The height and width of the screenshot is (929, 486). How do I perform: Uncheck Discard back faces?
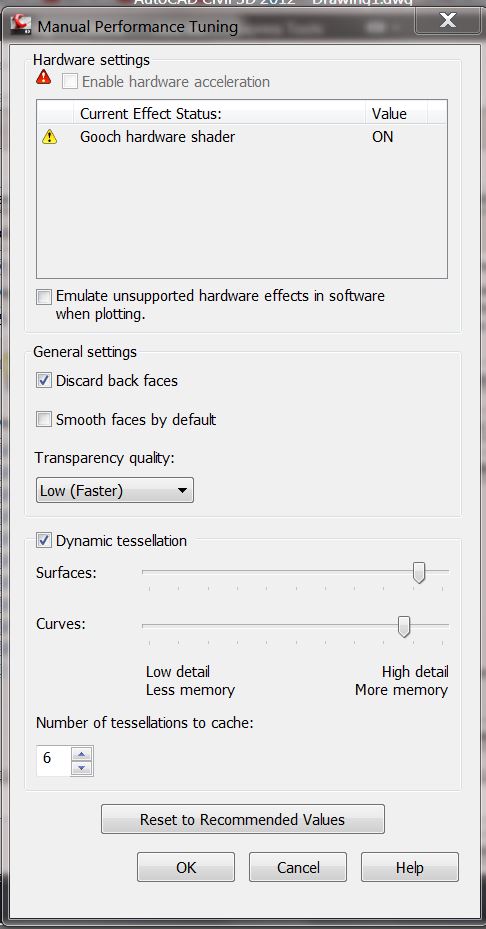click(x=44, y=380)
